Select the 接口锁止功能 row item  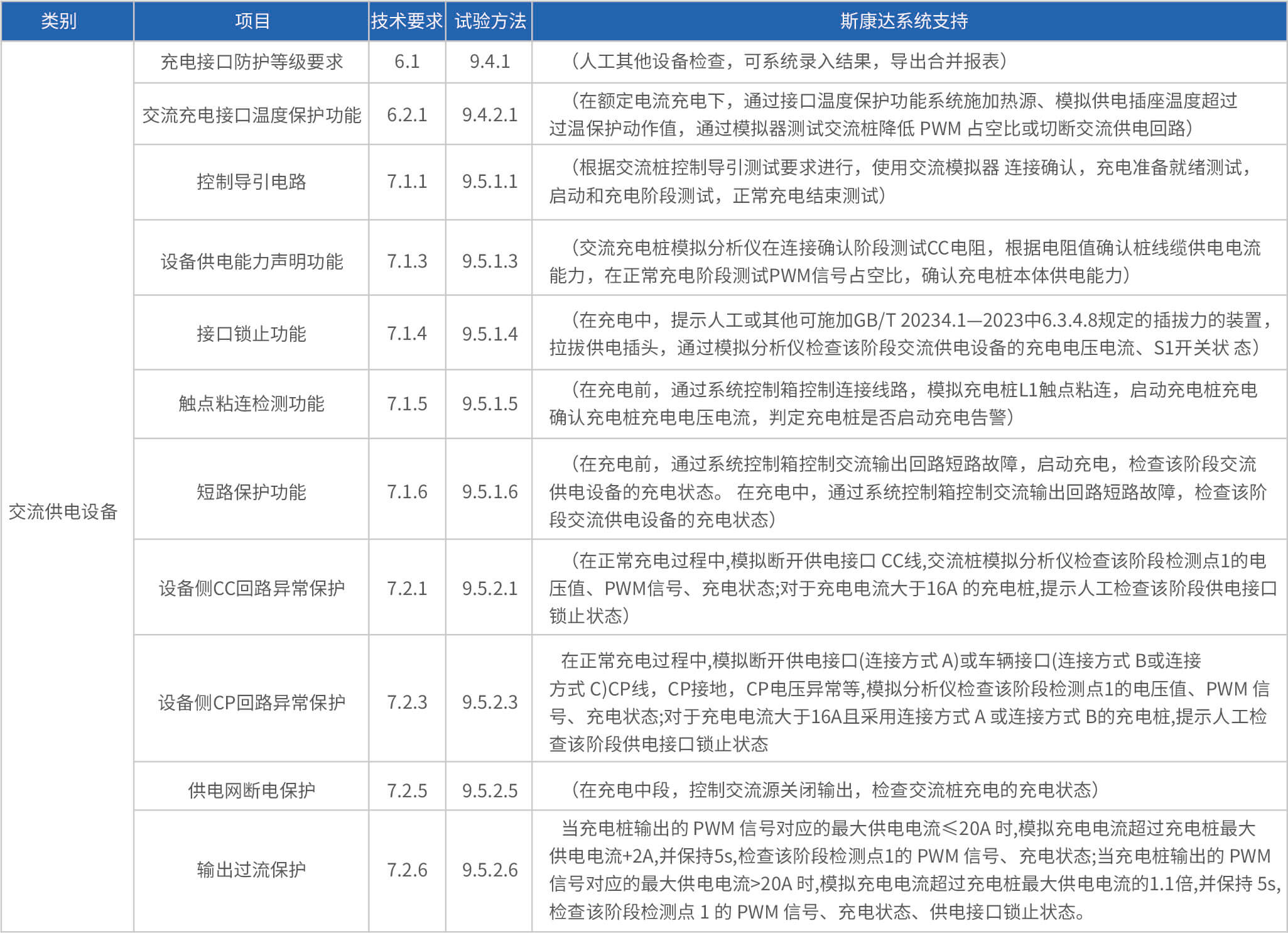click(251, 334)
